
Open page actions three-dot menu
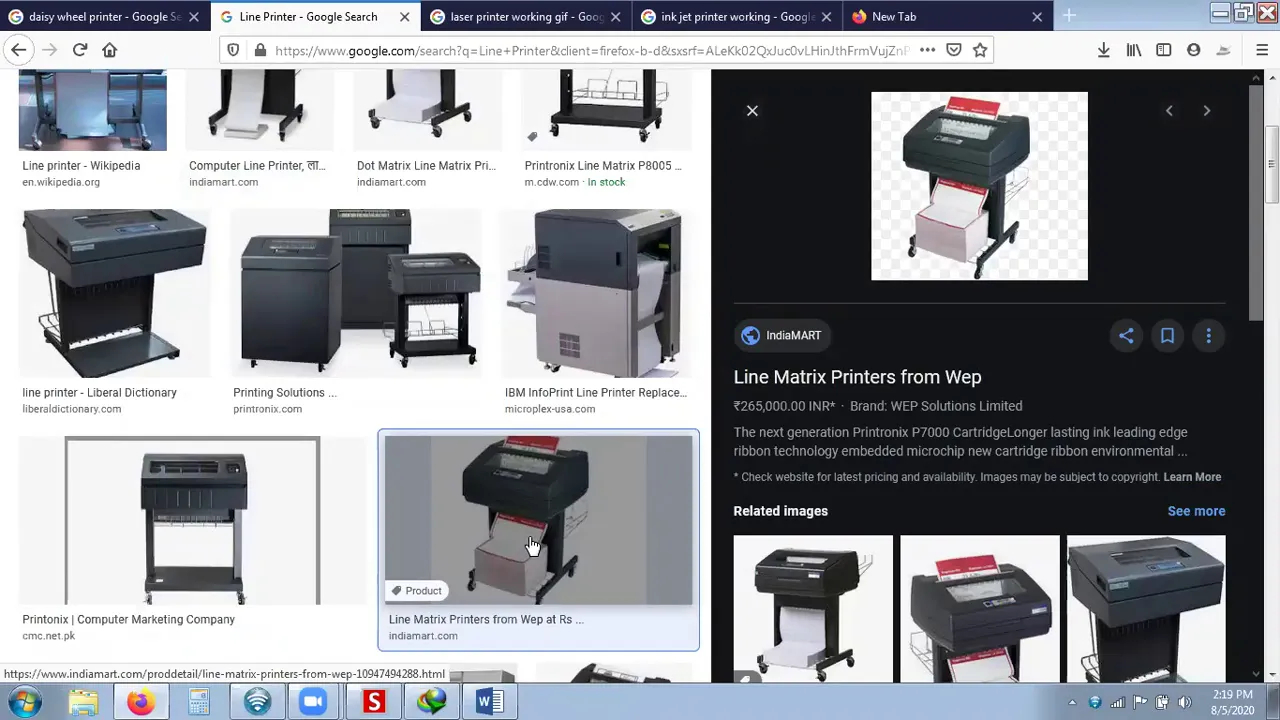pyautogui.click(x=927, y=50)
